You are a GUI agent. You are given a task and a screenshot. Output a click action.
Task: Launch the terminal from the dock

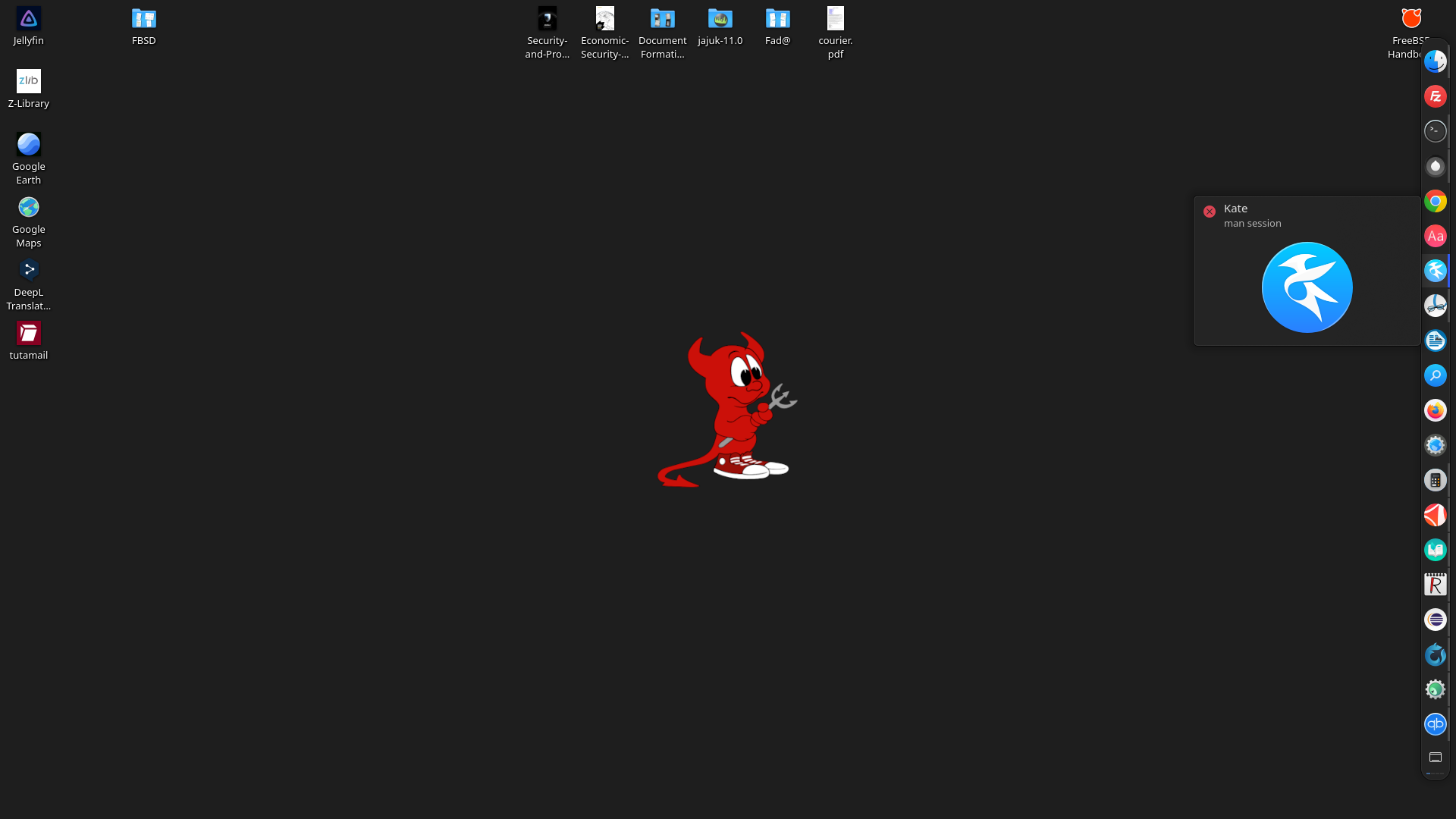pos(1435,131)
